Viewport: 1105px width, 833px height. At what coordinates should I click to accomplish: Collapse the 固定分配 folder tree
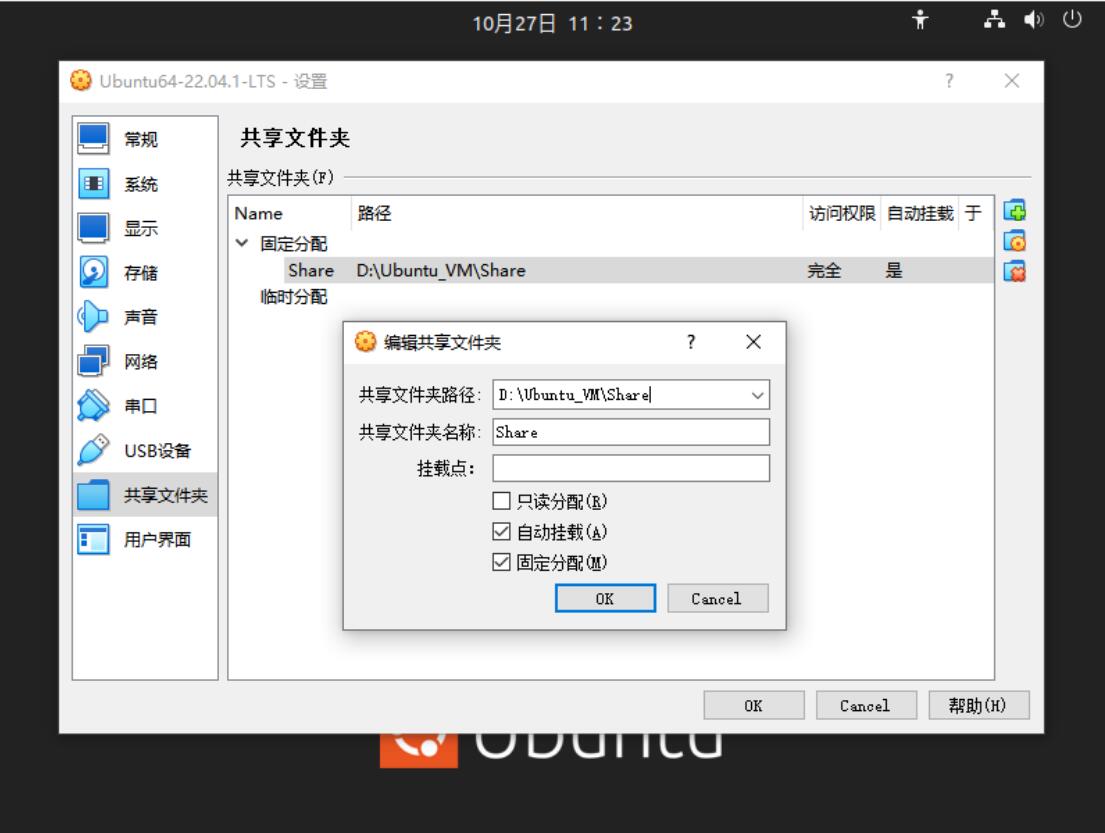(x=242, y=243)
